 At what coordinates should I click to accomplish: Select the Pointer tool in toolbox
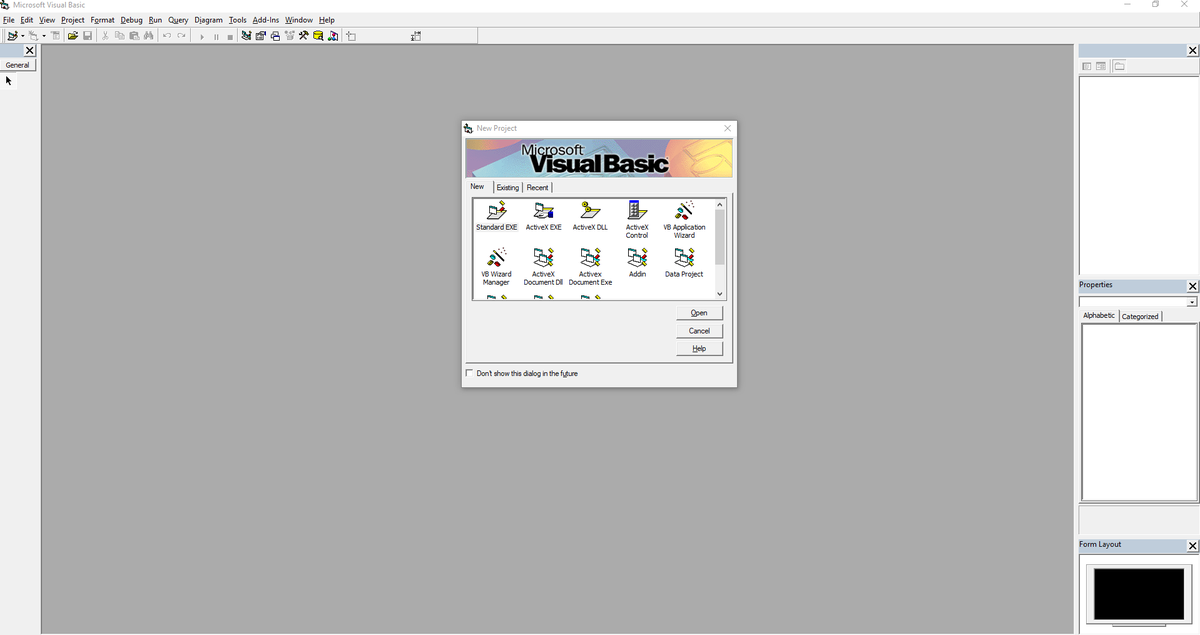[x=9, y=81]
